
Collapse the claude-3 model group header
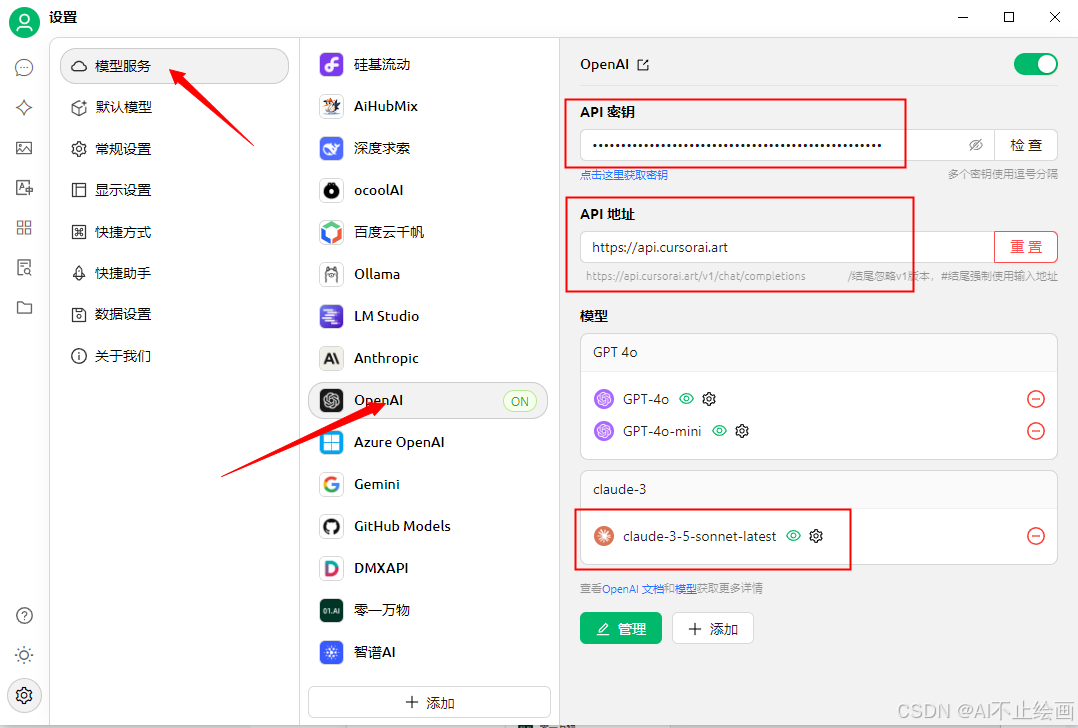(818, 489)
